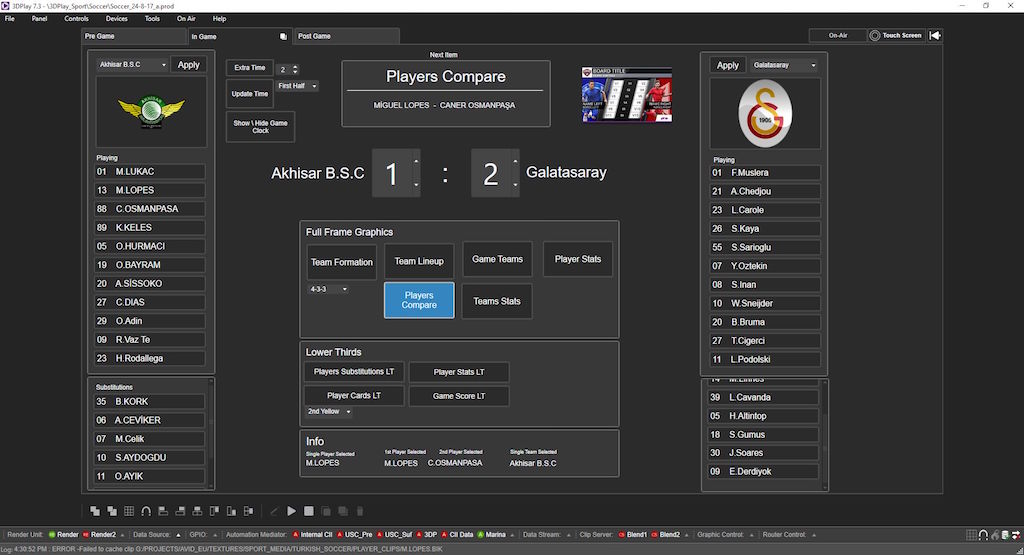This screenshot has height=555, width=1024.
Task: Click Apply for Galatasaray team
Action: point(728,65)
